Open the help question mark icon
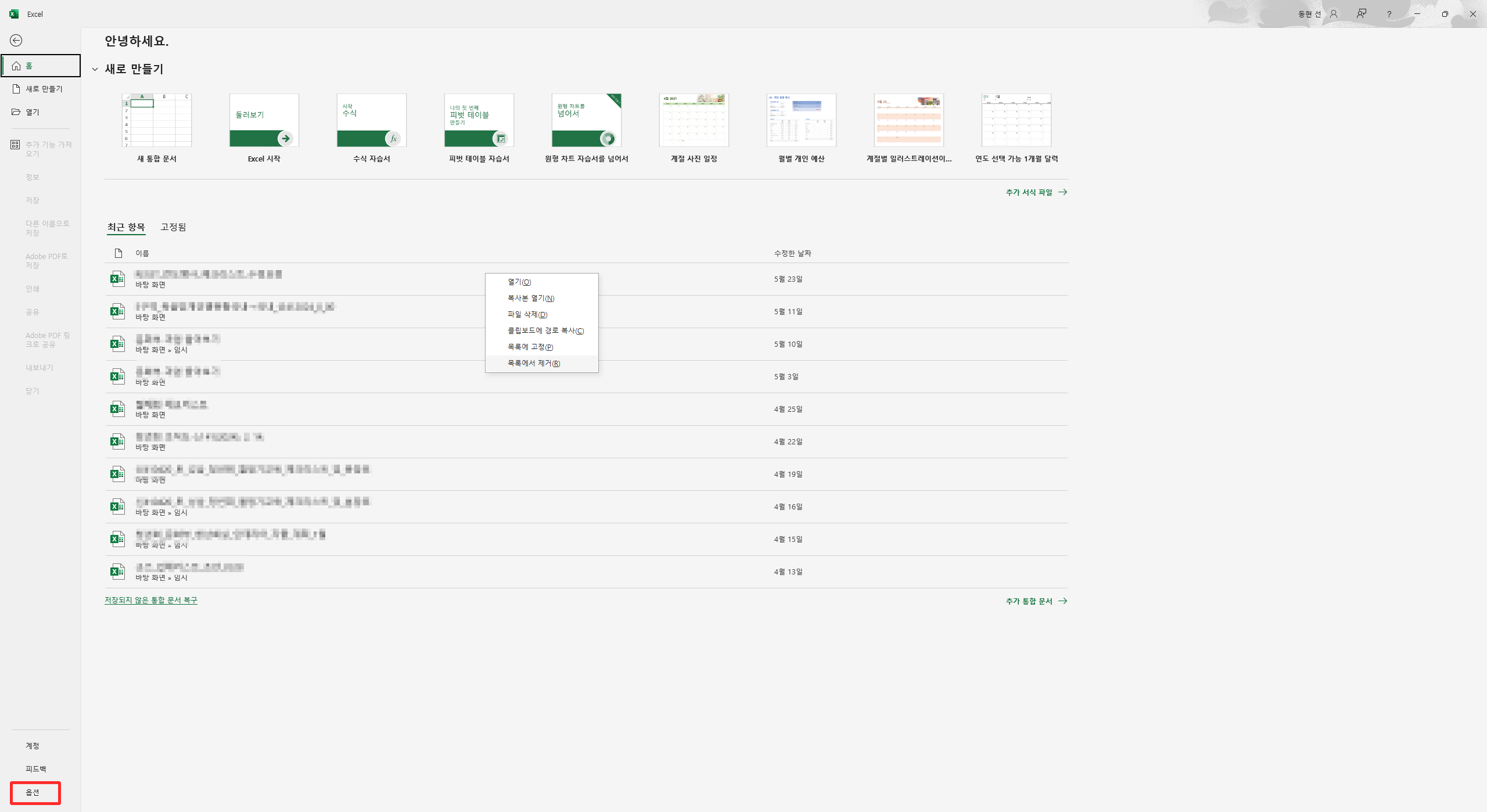Image resolution: width=1487 pixels, height=812 pixels. [x=1389, y=14]
